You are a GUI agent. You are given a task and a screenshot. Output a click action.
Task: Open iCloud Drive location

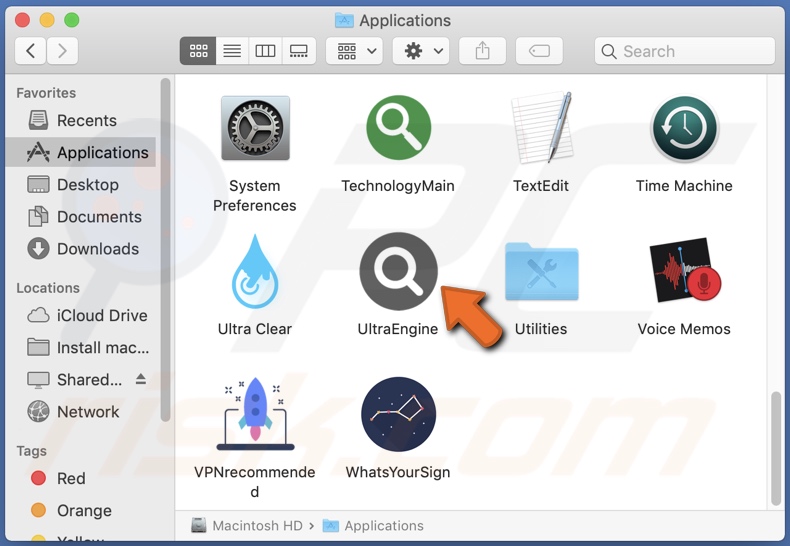(81, 315)
